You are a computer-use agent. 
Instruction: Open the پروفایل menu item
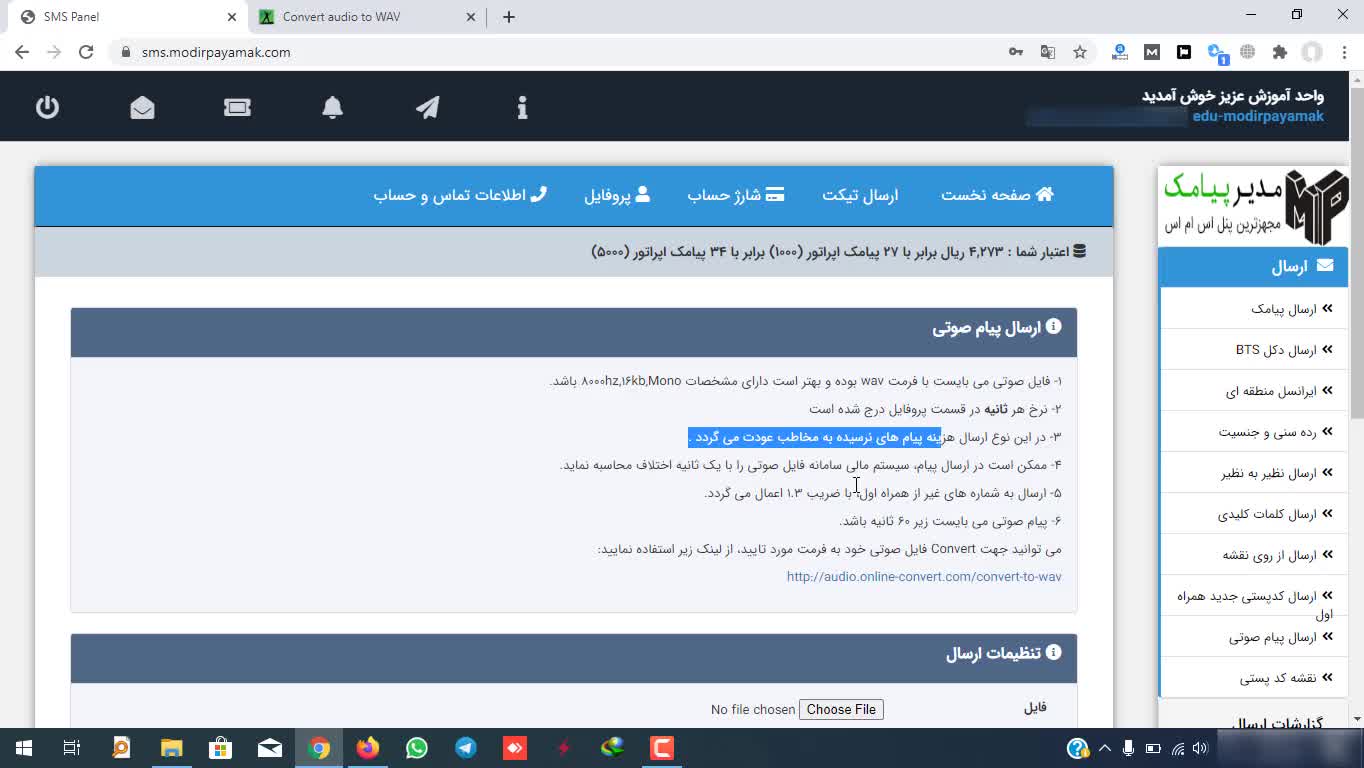[x=617, y=195]
